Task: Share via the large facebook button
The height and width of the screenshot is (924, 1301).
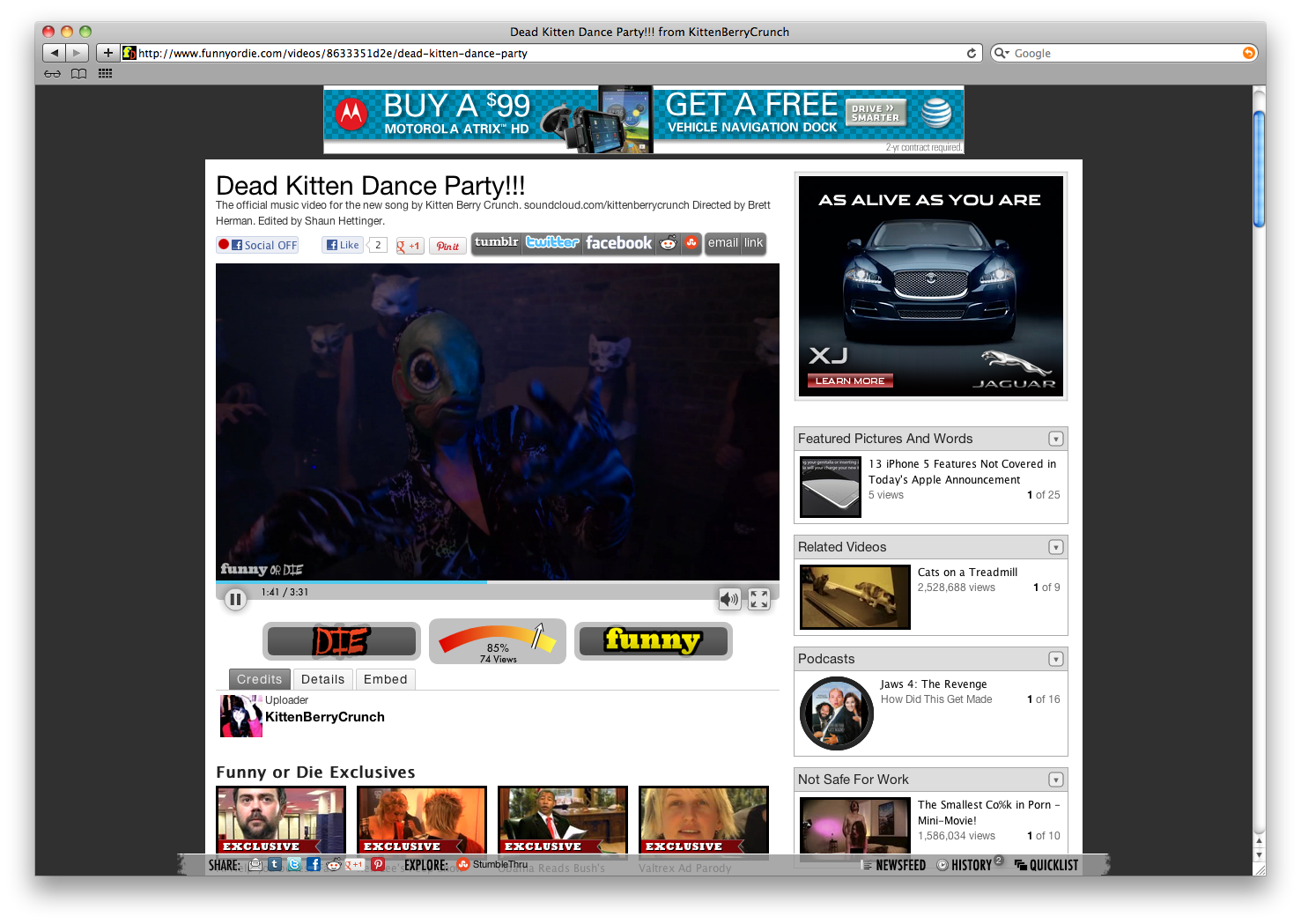Action: [618, 243]
